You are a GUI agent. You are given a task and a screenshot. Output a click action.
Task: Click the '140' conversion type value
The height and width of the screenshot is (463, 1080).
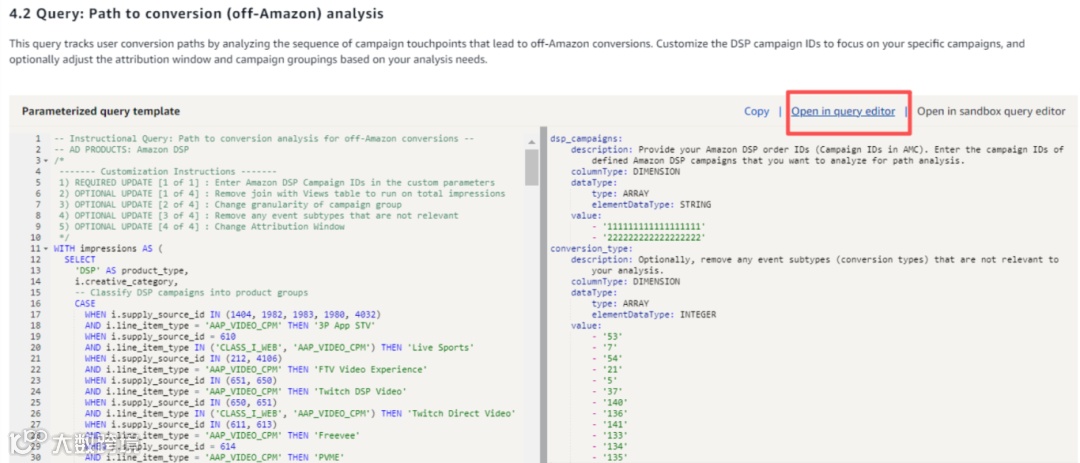click(614, 403)
